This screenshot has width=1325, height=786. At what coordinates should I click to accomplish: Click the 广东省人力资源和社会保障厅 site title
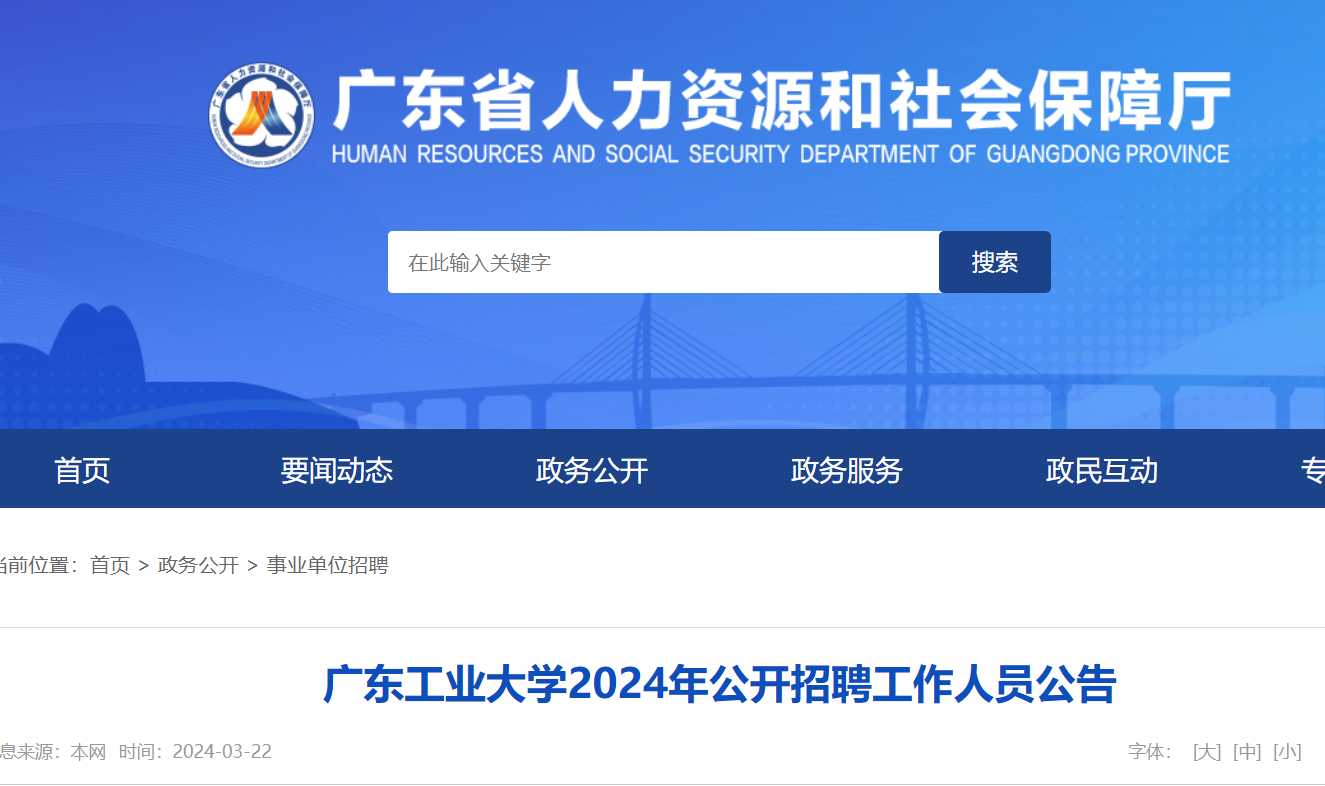[781, 102]
